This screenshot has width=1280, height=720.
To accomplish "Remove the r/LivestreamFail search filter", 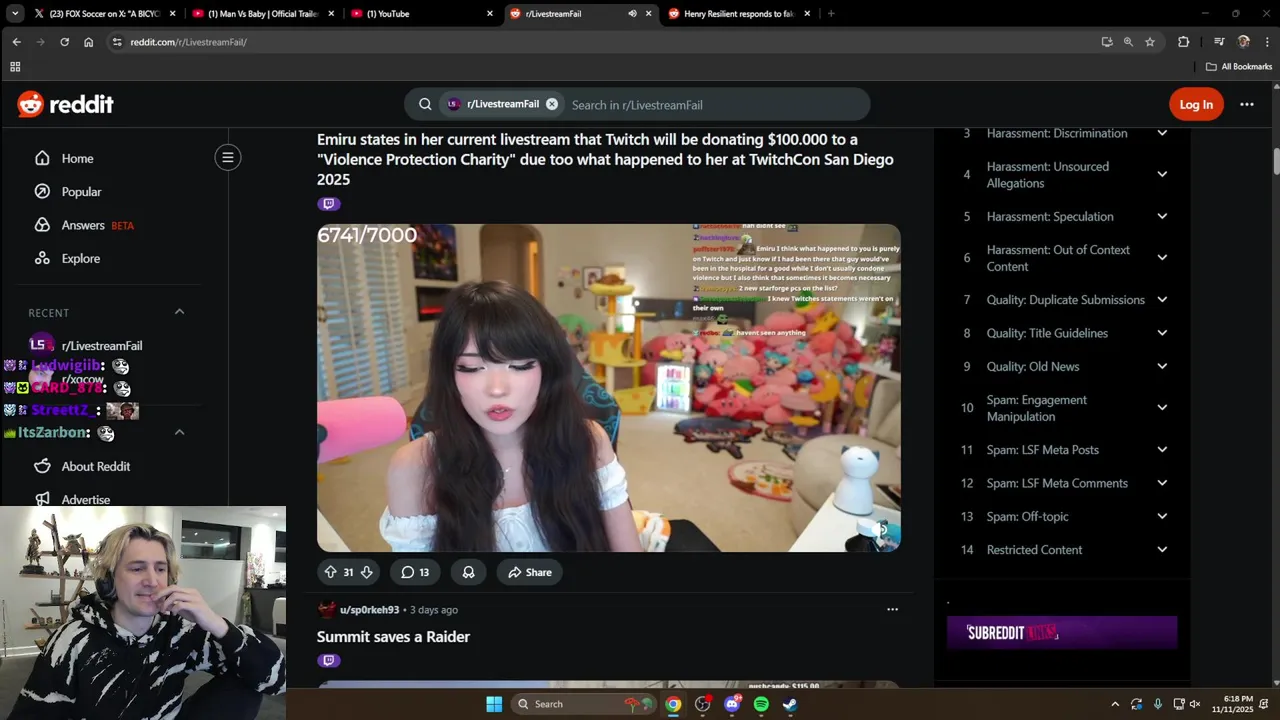I will [x=552, y=104].
